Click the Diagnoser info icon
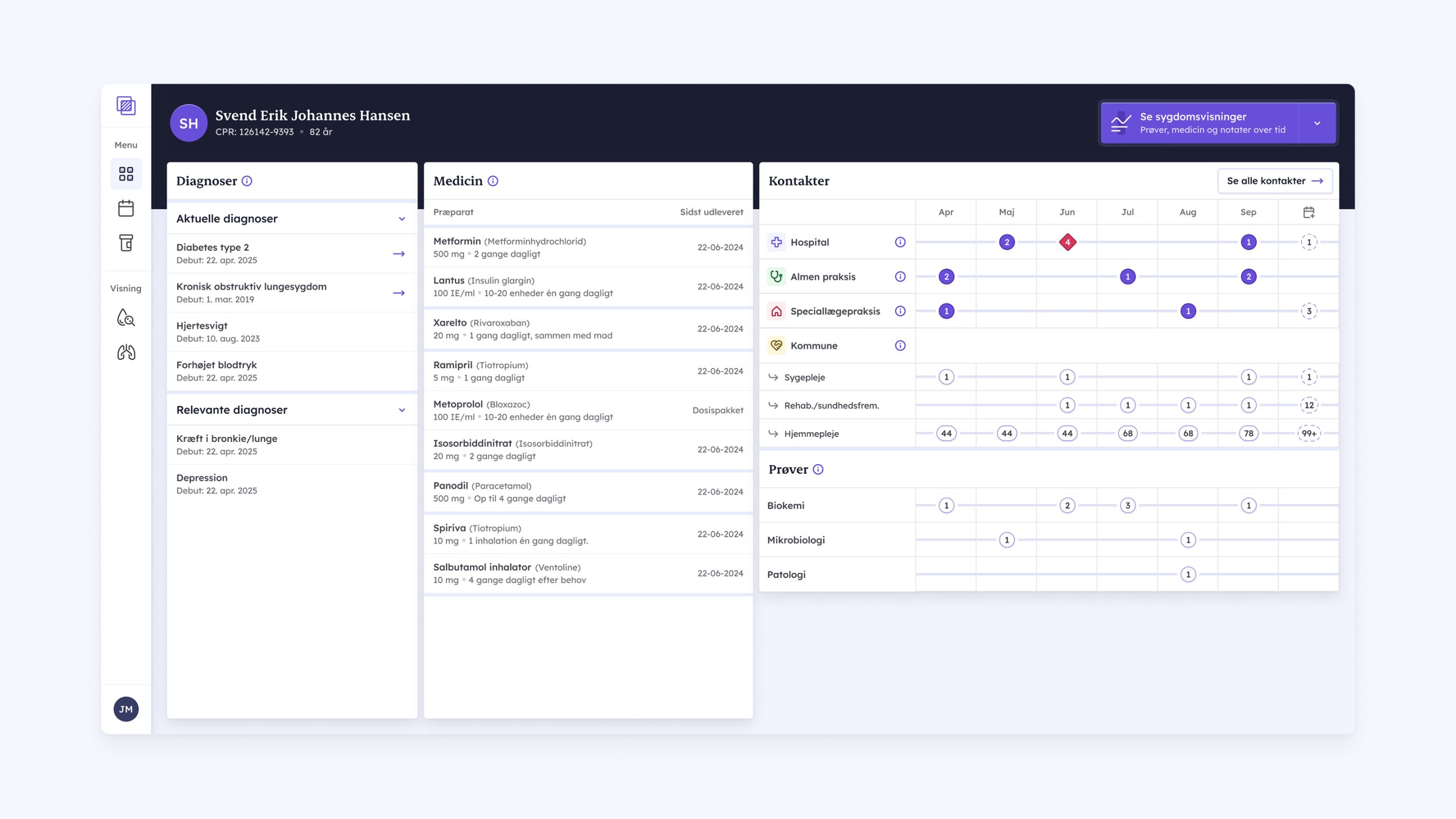Screen dimensions: 1456x819 (247, 181)
